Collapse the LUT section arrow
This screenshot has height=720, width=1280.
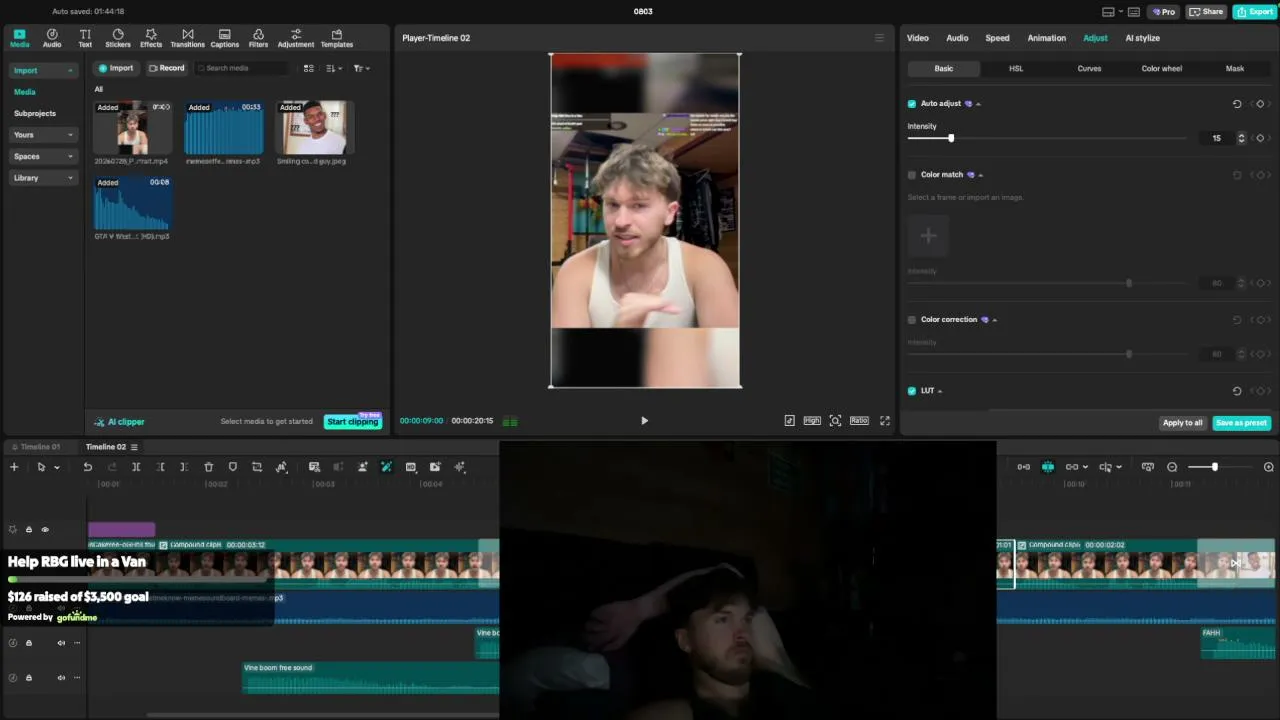point(940,391)
